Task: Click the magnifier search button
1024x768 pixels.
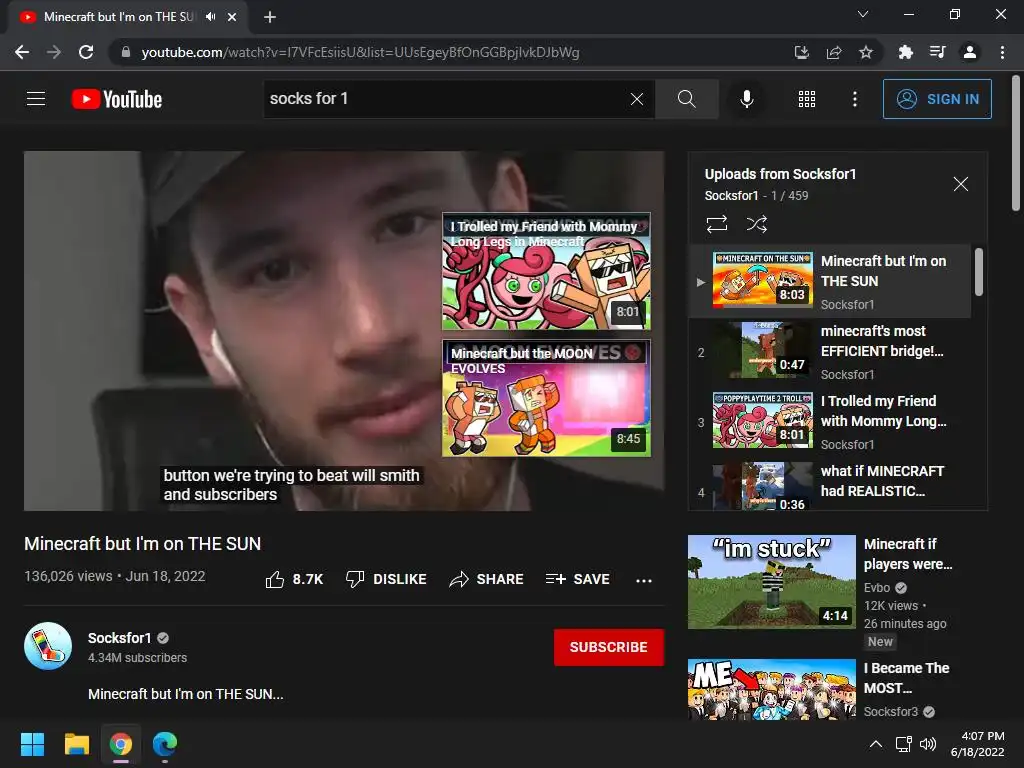Action: (x=686, y=99)
